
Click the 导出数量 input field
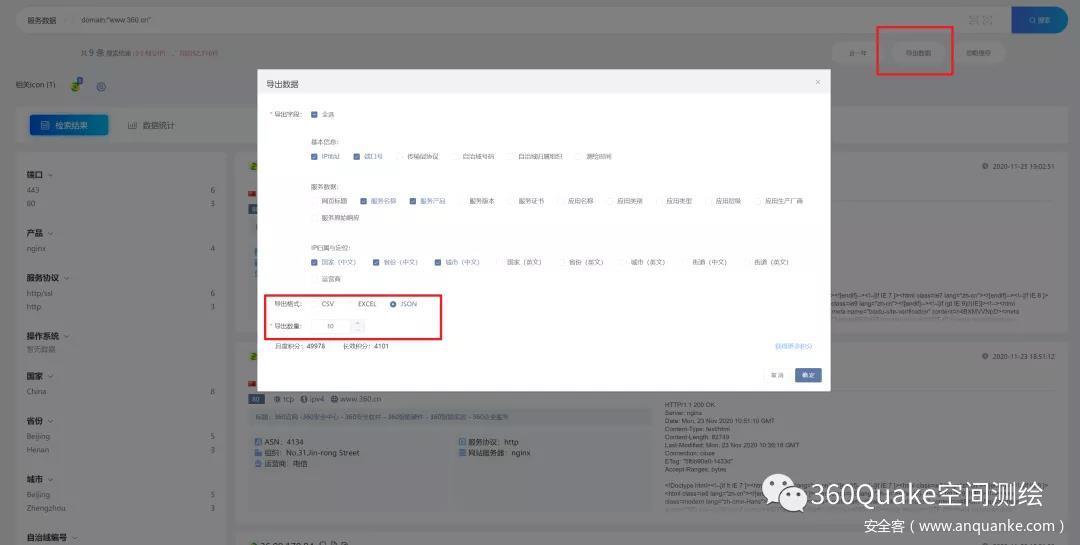click(331, 326)
